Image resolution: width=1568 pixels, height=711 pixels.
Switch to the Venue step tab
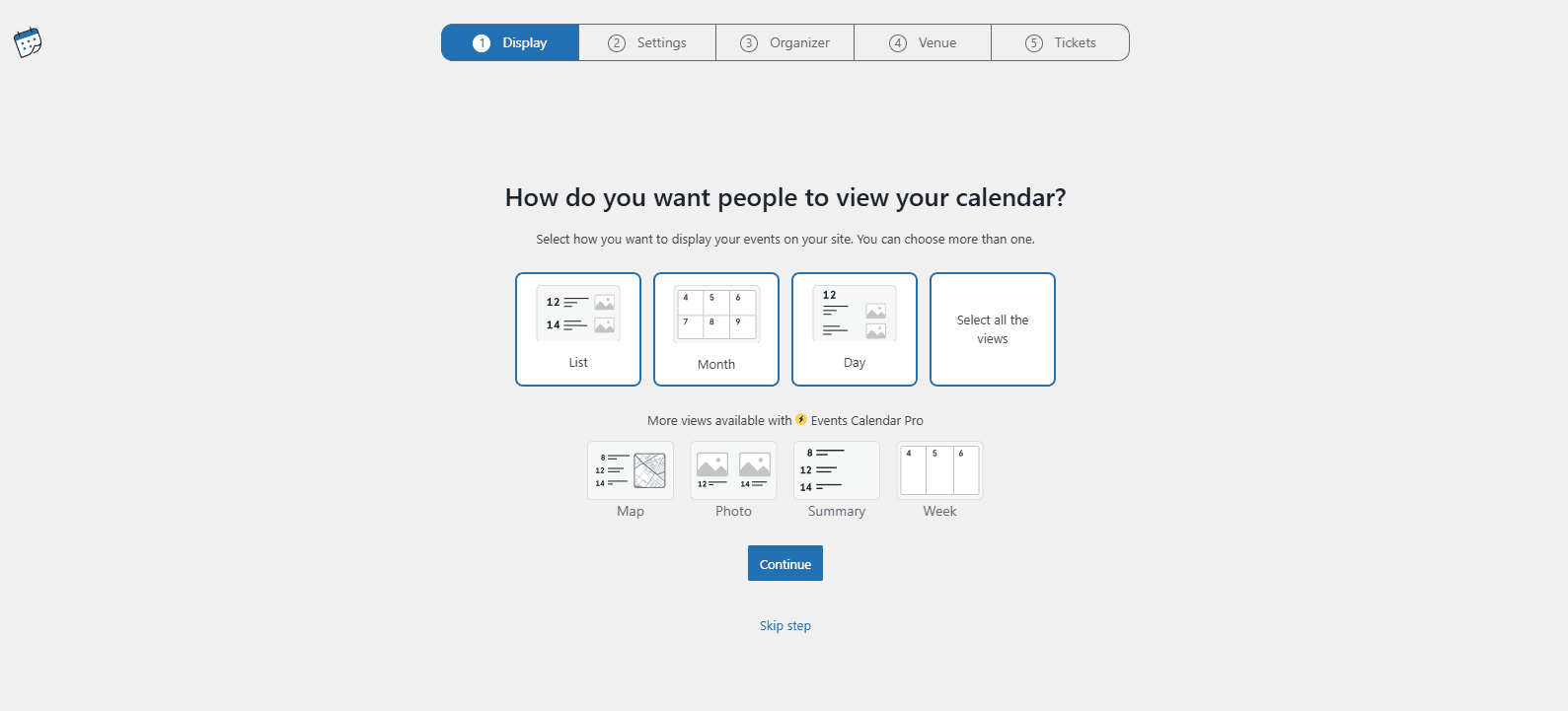[x=923, y=42]
